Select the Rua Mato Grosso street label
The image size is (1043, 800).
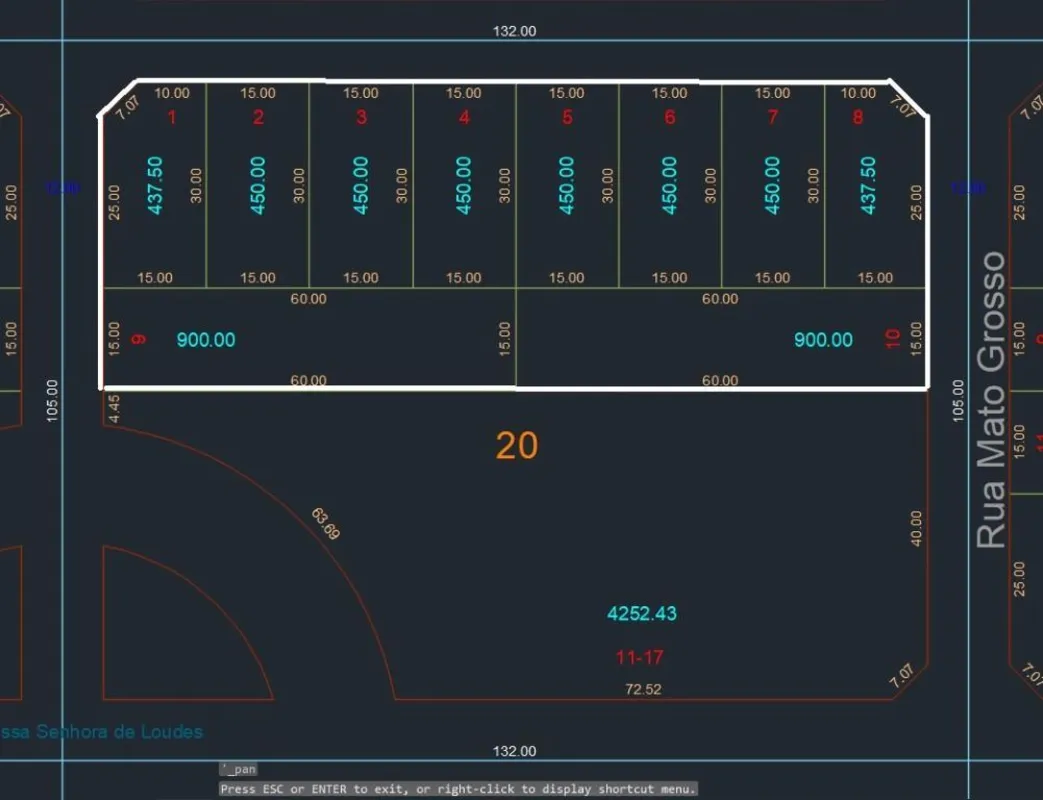(x=990, y=400)
